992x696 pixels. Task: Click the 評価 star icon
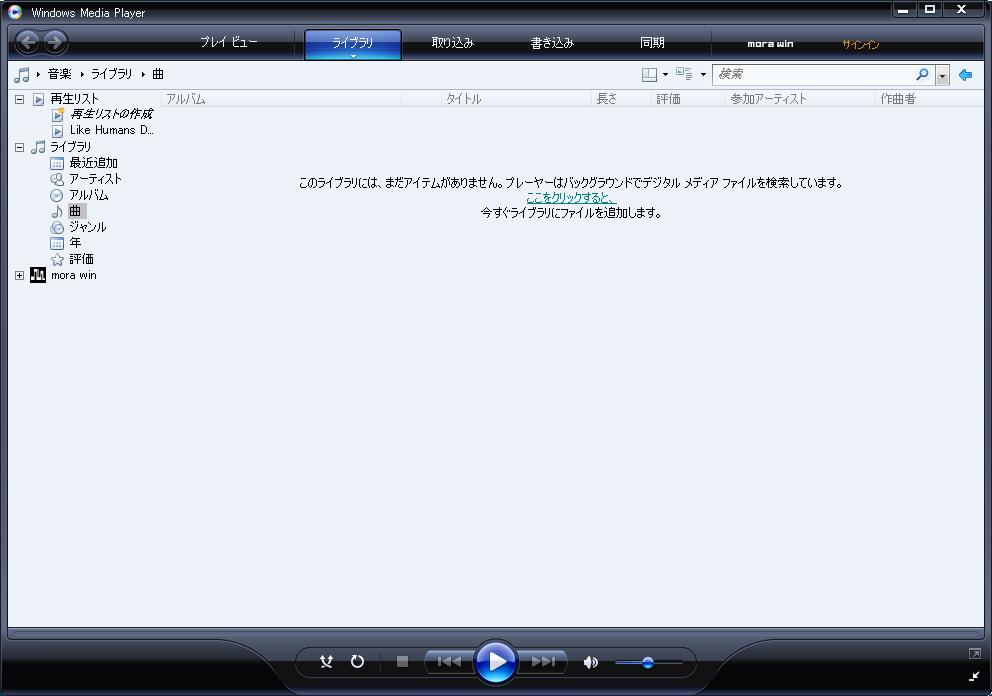[57, 259]
